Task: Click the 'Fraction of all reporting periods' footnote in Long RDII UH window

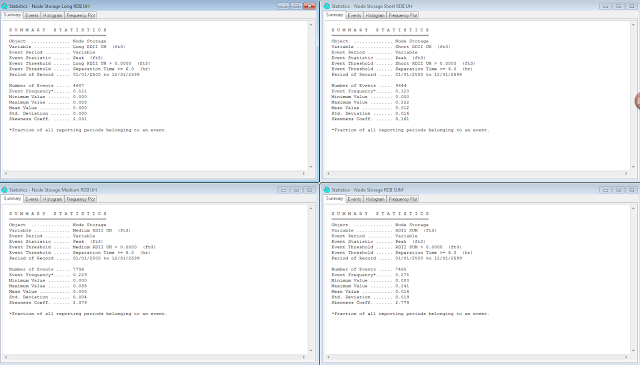Action: (x=88, y=130)
